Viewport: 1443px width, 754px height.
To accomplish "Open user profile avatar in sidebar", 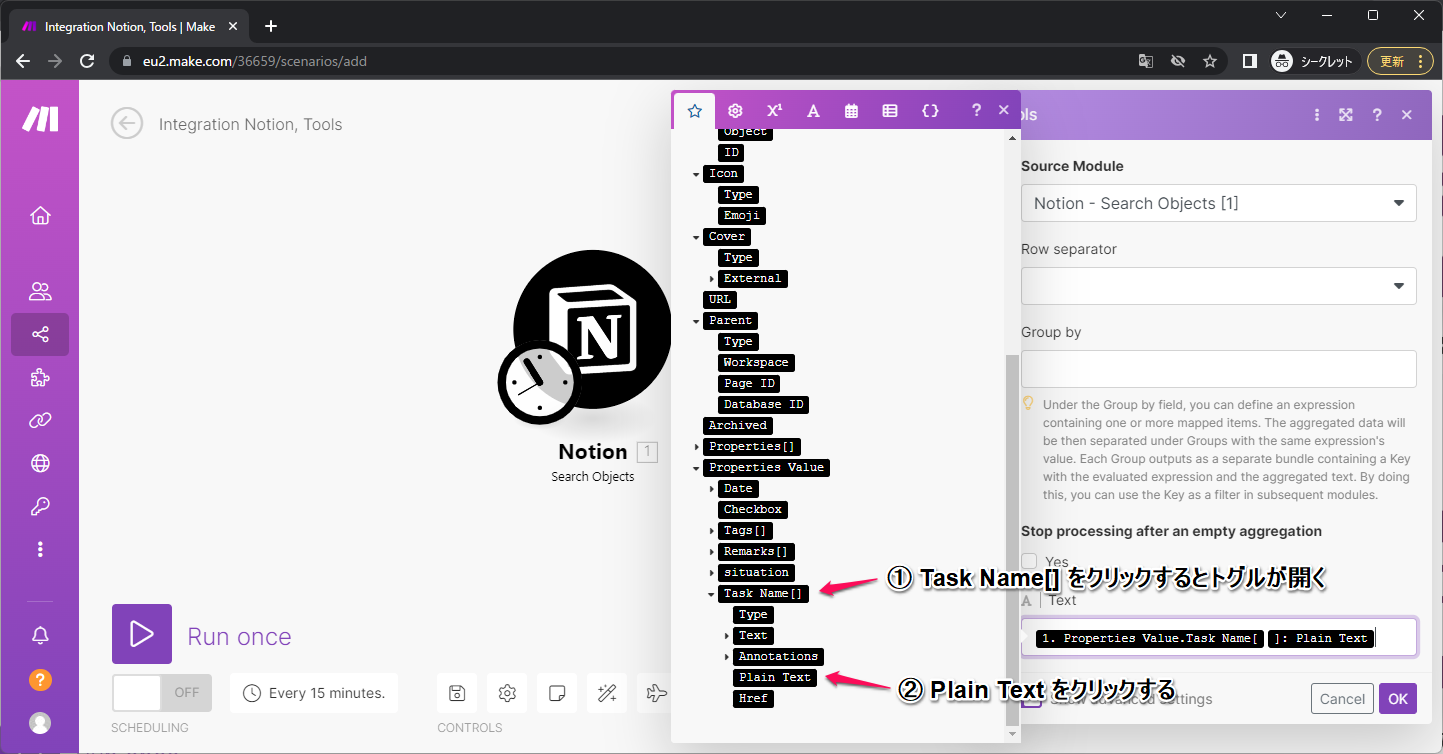I will (40, 722).
